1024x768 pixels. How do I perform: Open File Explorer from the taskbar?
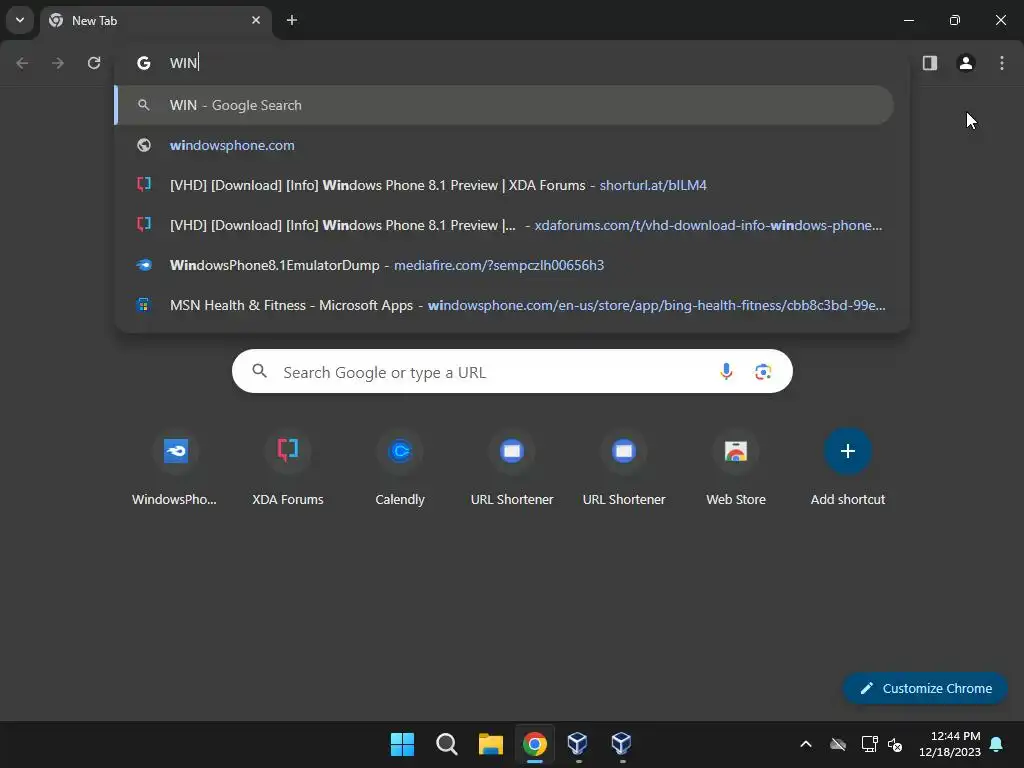490,744
